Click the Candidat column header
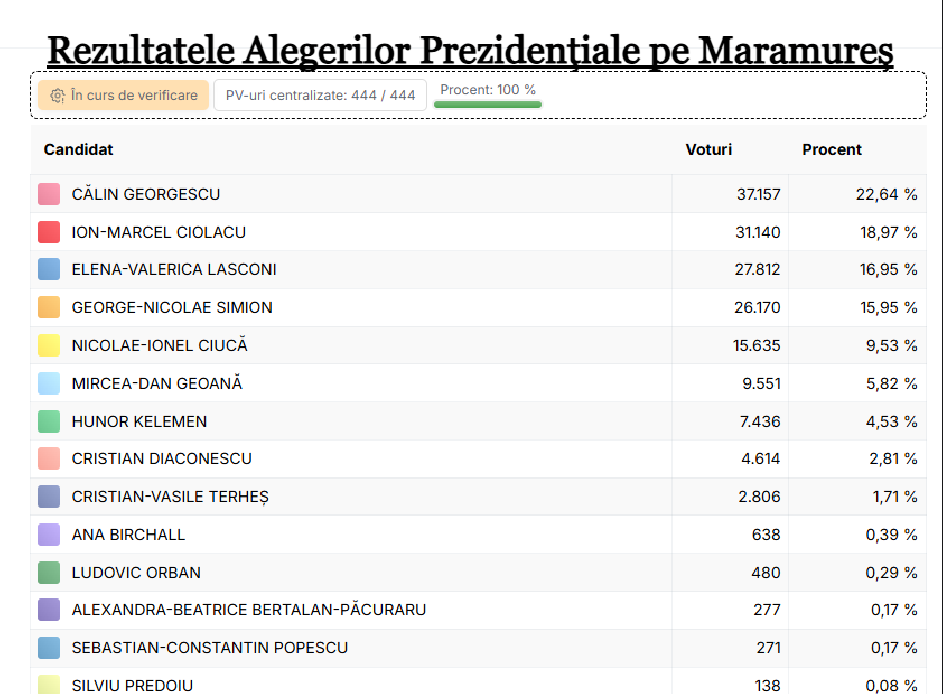Image resolution: width=943 pixels, height=694 pixels. (78, 150)
